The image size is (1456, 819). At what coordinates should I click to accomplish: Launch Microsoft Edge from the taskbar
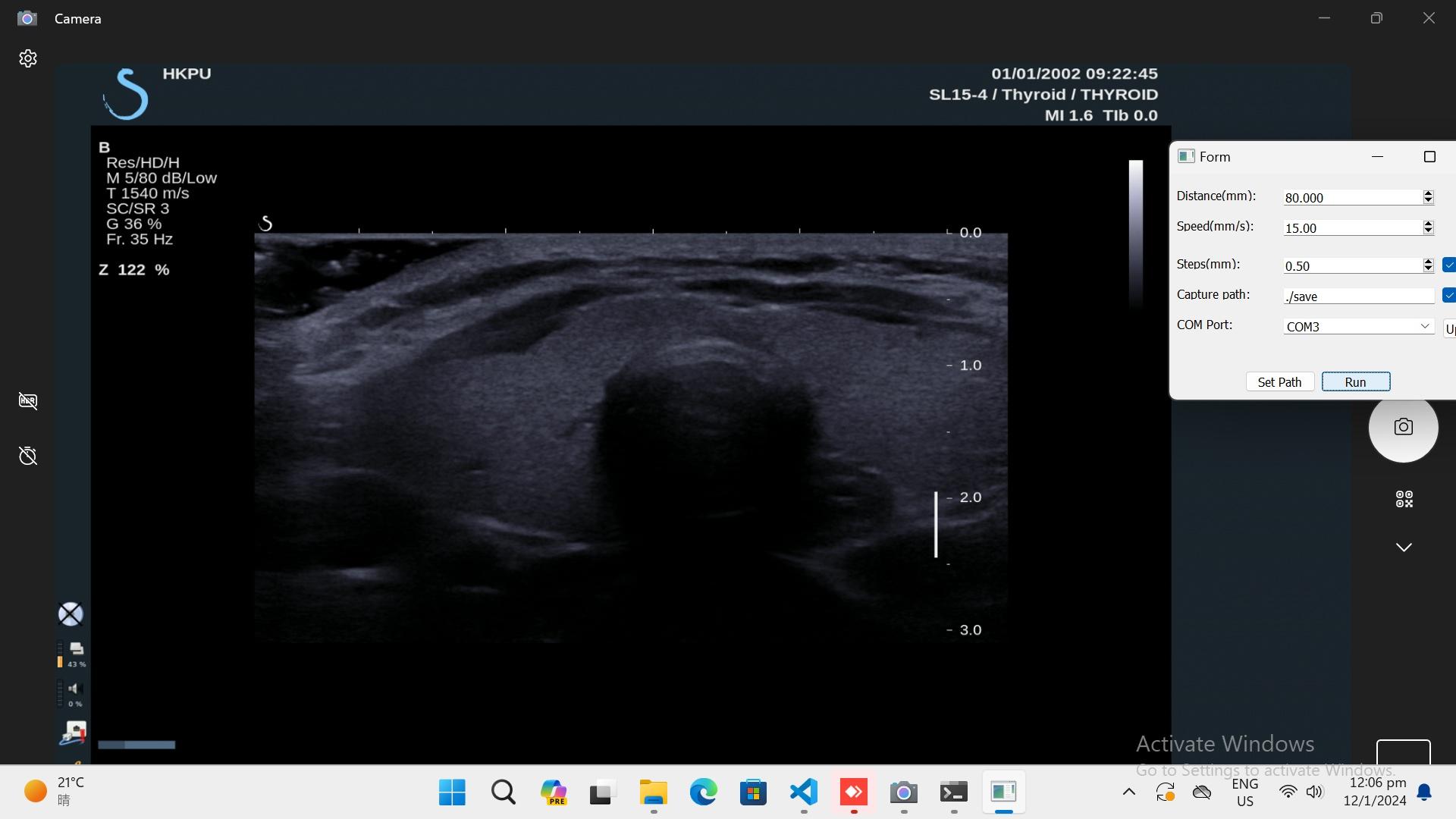(703, 792)
